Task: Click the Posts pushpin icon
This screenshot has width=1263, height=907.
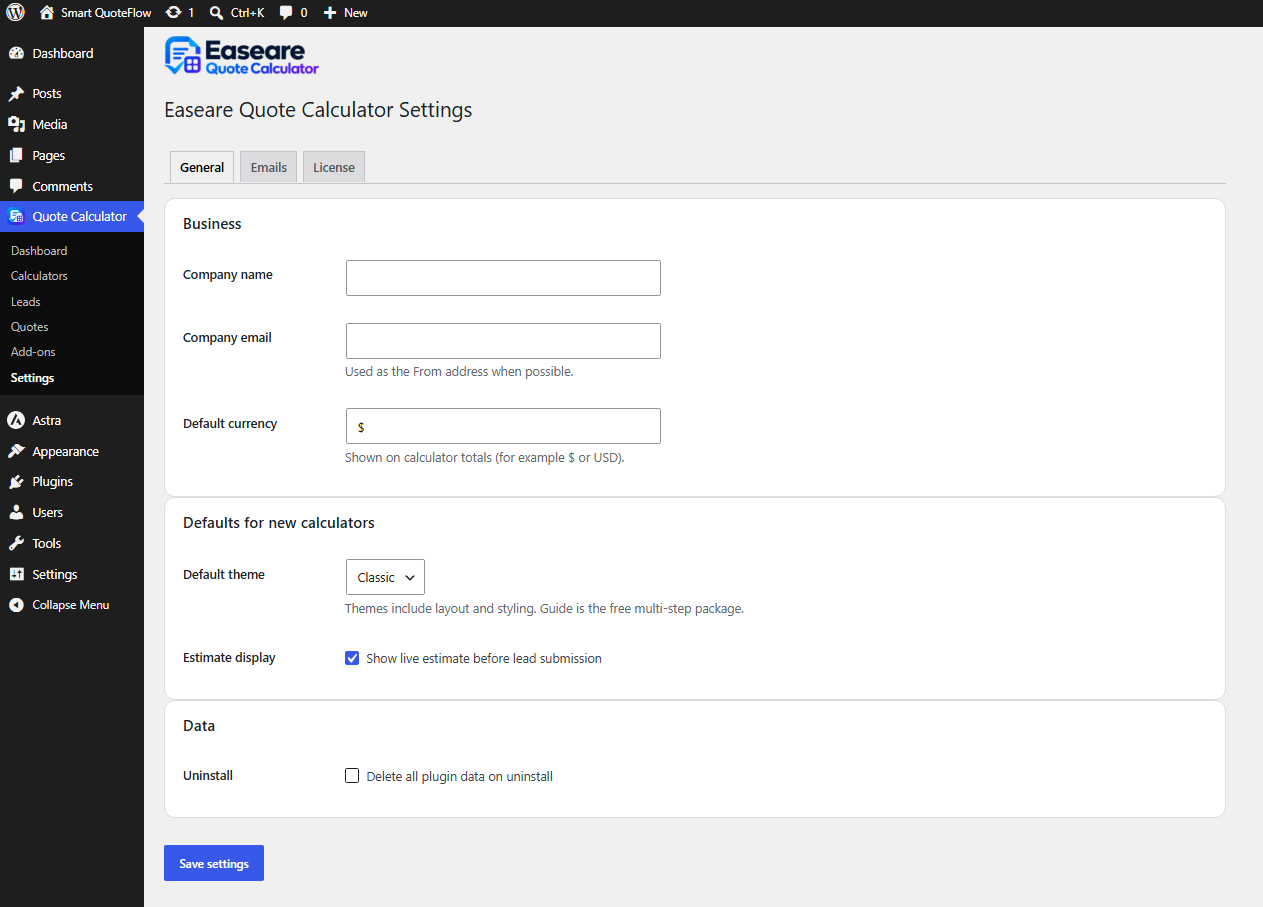Action: click(x=16, y=94)
